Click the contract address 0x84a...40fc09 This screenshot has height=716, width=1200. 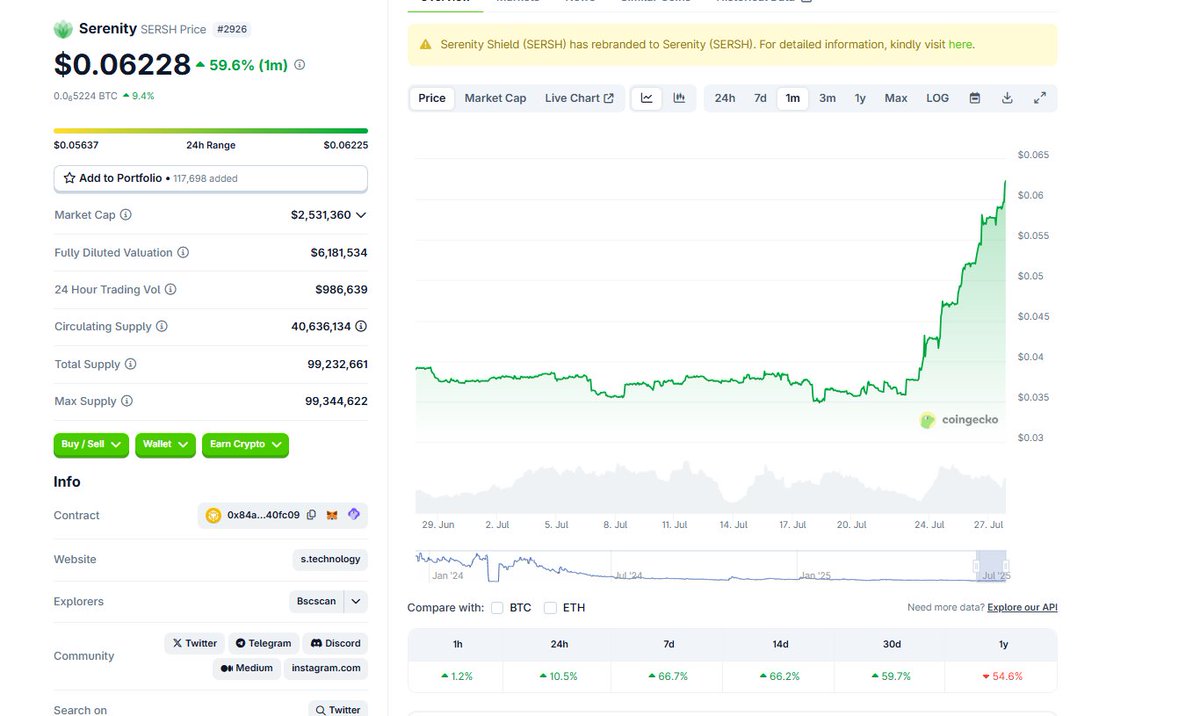coord(263,515)
